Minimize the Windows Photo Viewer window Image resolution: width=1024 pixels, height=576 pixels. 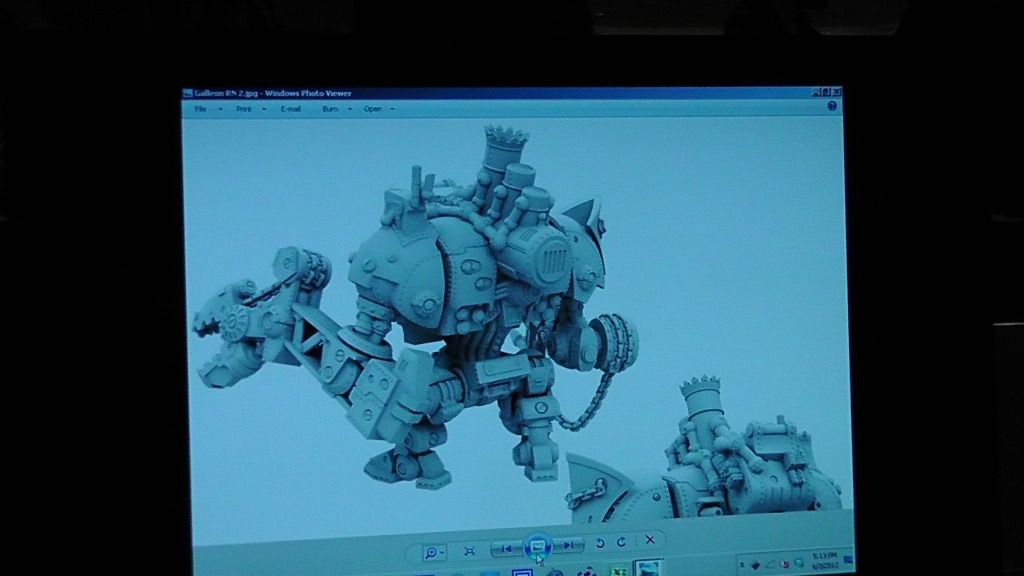(x=816, y=93)
